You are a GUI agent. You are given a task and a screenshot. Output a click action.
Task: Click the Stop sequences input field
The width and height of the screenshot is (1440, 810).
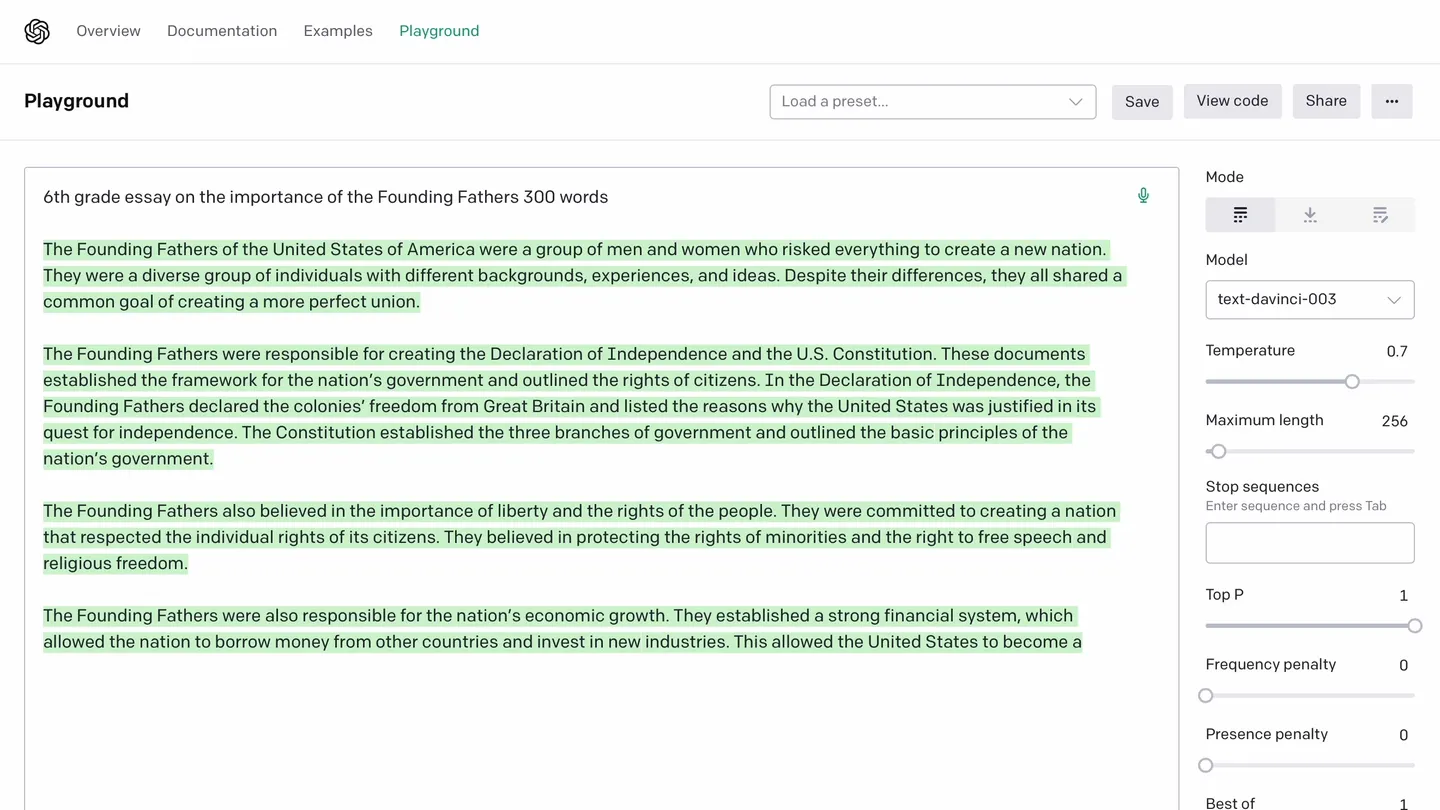click(x=1310, y=543)
